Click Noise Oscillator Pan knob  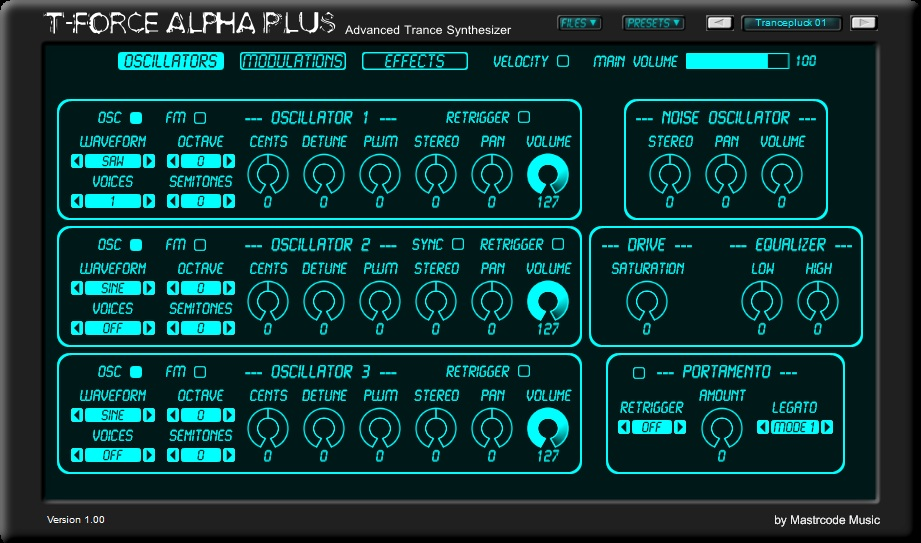tap(726, 175)
